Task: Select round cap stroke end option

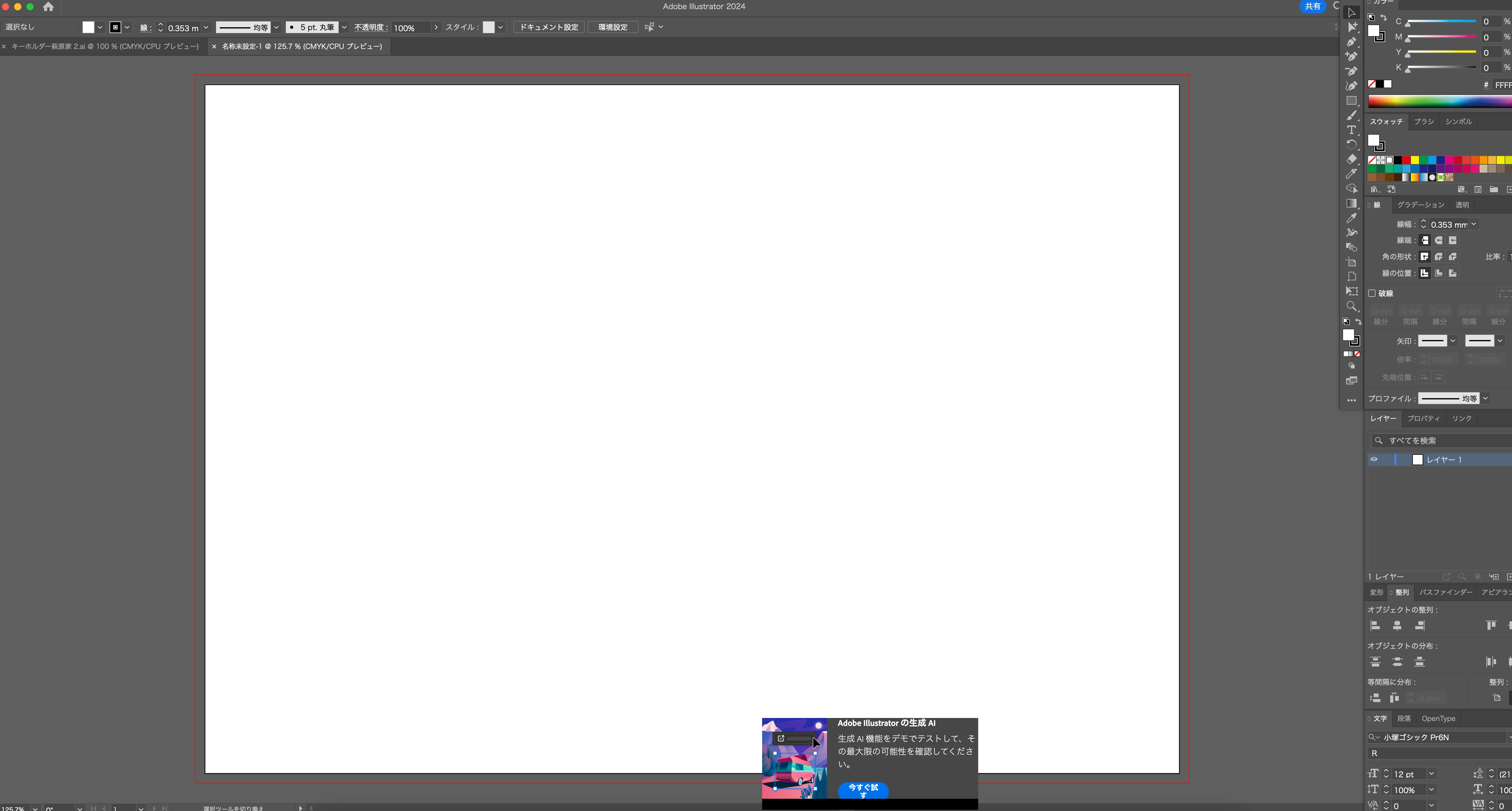Action: (1439, 240)
